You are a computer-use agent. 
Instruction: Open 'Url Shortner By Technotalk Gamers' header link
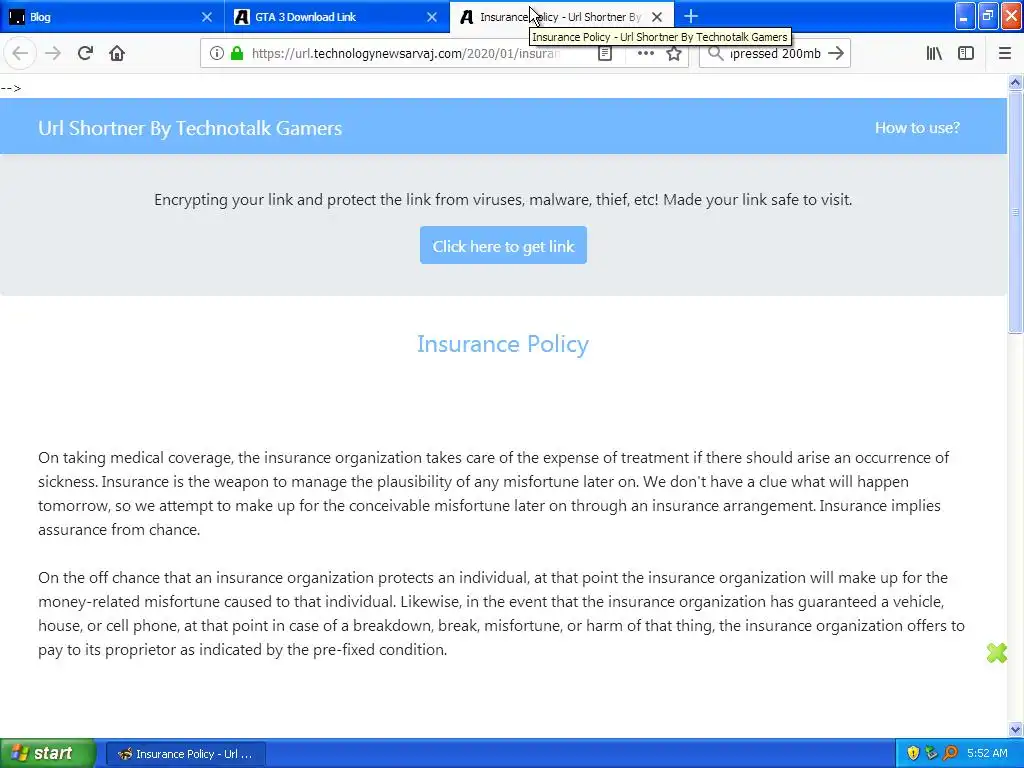190,128
